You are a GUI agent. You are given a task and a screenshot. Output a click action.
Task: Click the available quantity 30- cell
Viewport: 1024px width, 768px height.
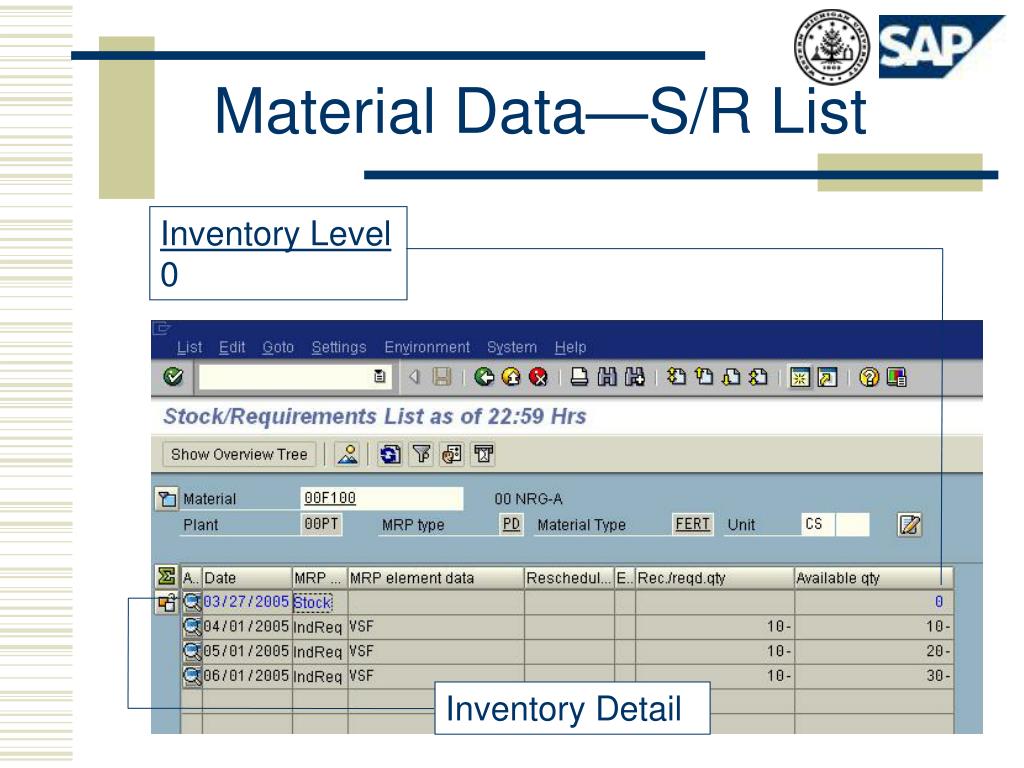coord(873,676)
